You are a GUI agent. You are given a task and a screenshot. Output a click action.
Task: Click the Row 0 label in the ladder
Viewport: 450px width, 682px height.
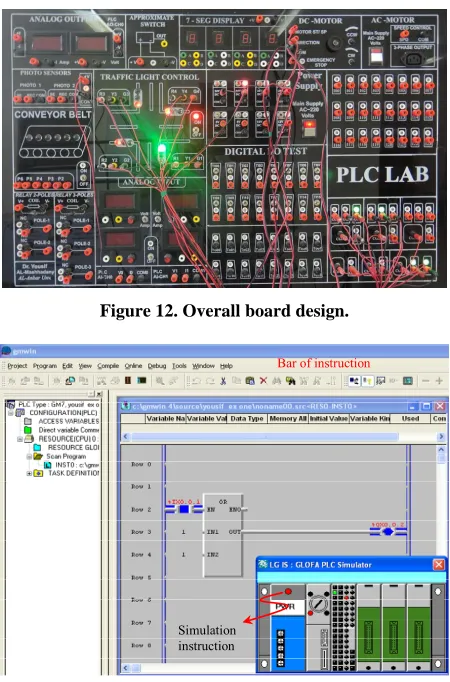pos(141,465)
